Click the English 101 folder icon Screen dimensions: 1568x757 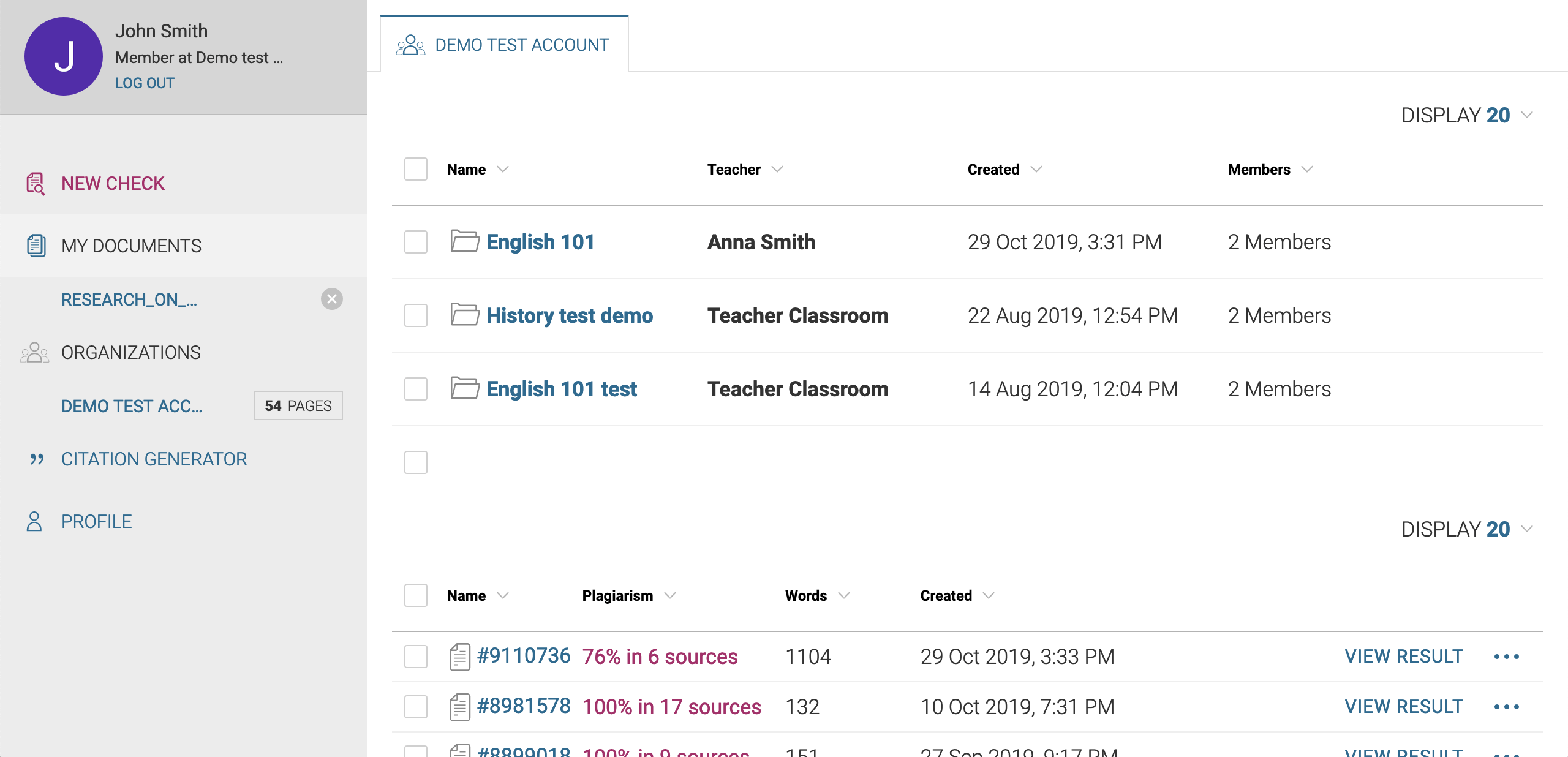coord(465,241)
